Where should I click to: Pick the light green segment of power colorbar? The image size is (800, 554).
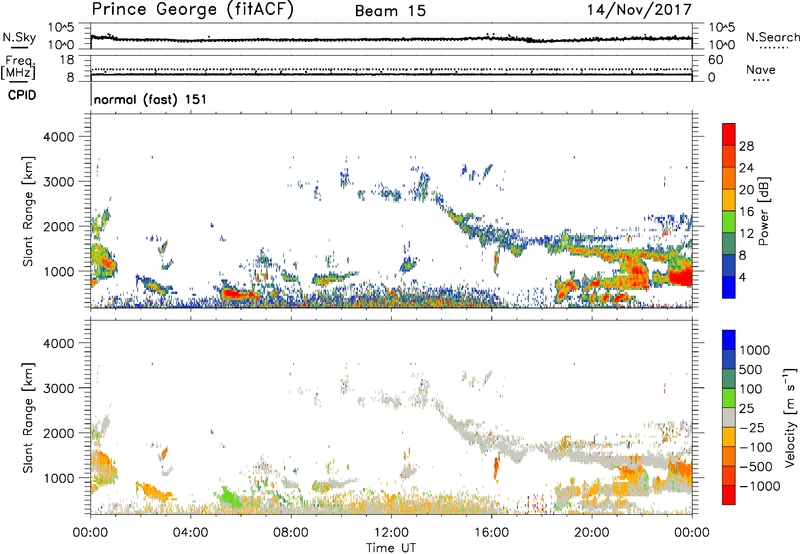coord(729,222)
